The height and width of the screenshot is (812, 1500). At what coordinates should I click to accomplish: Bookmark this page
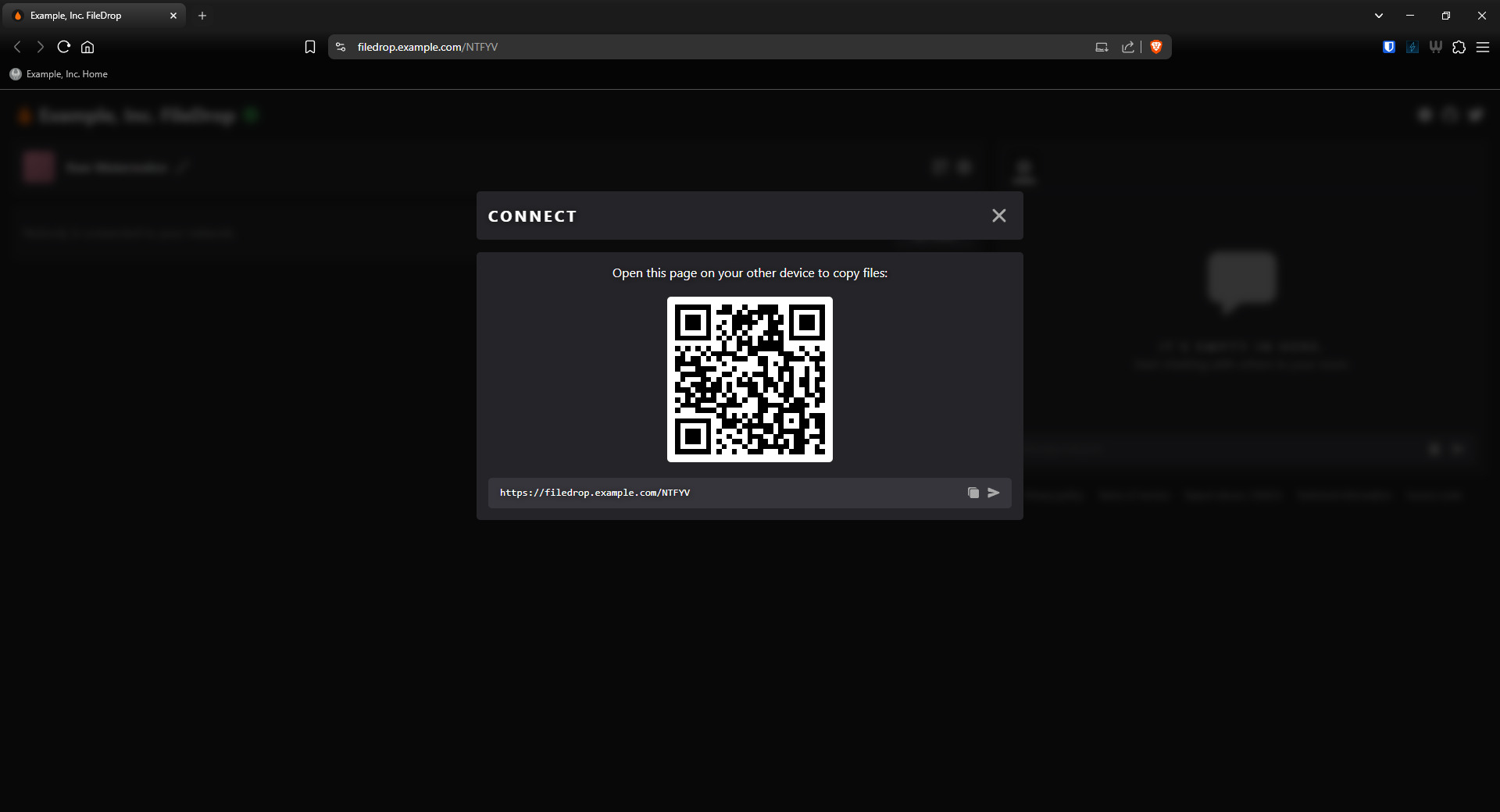[x=310, y=47]
